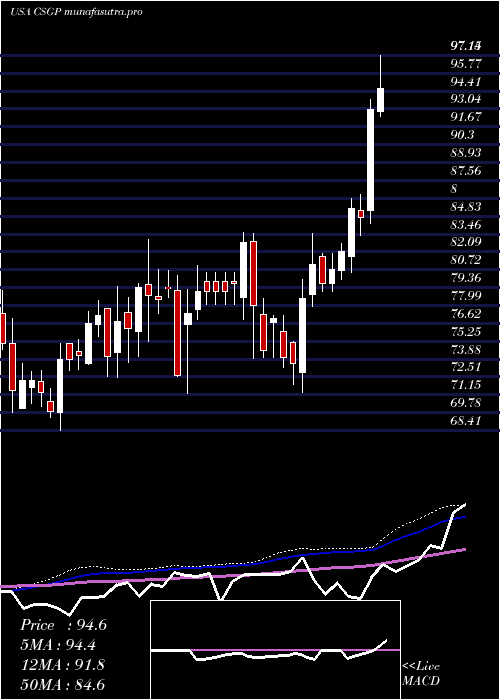This screenshot has width=500, height=700.
Task: Click the '12MA : 91.8' readout
Action: [62, 665]
